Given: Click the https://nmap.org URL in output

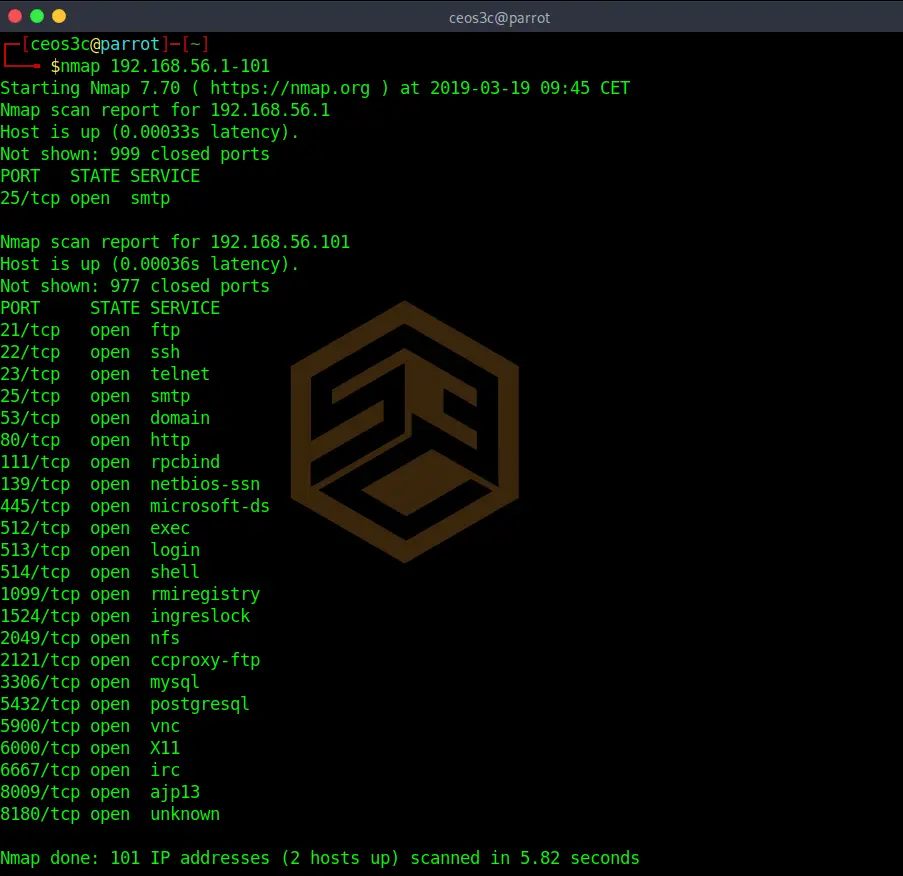Looking at the screenshot, I should pos(290,88).
